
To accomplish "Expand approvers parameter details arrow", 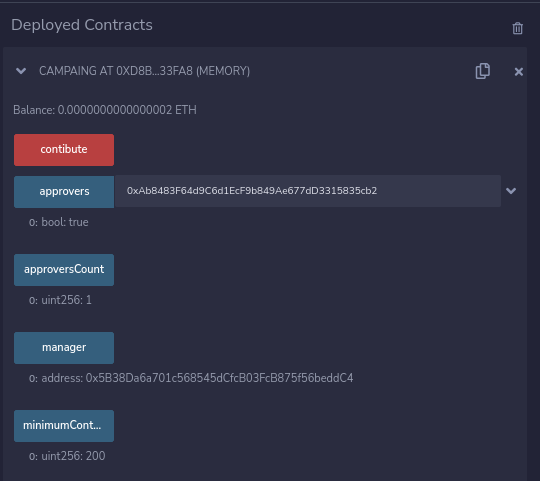I will coord(511,191).
